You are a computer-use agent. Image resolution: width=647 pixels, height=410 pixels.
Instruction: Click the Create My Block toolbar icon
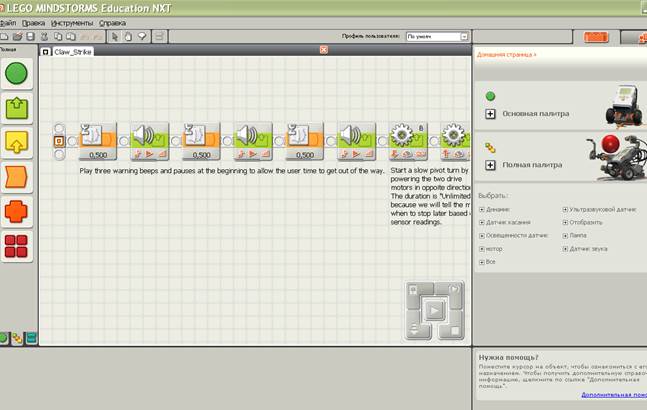(x=159, y=37)
